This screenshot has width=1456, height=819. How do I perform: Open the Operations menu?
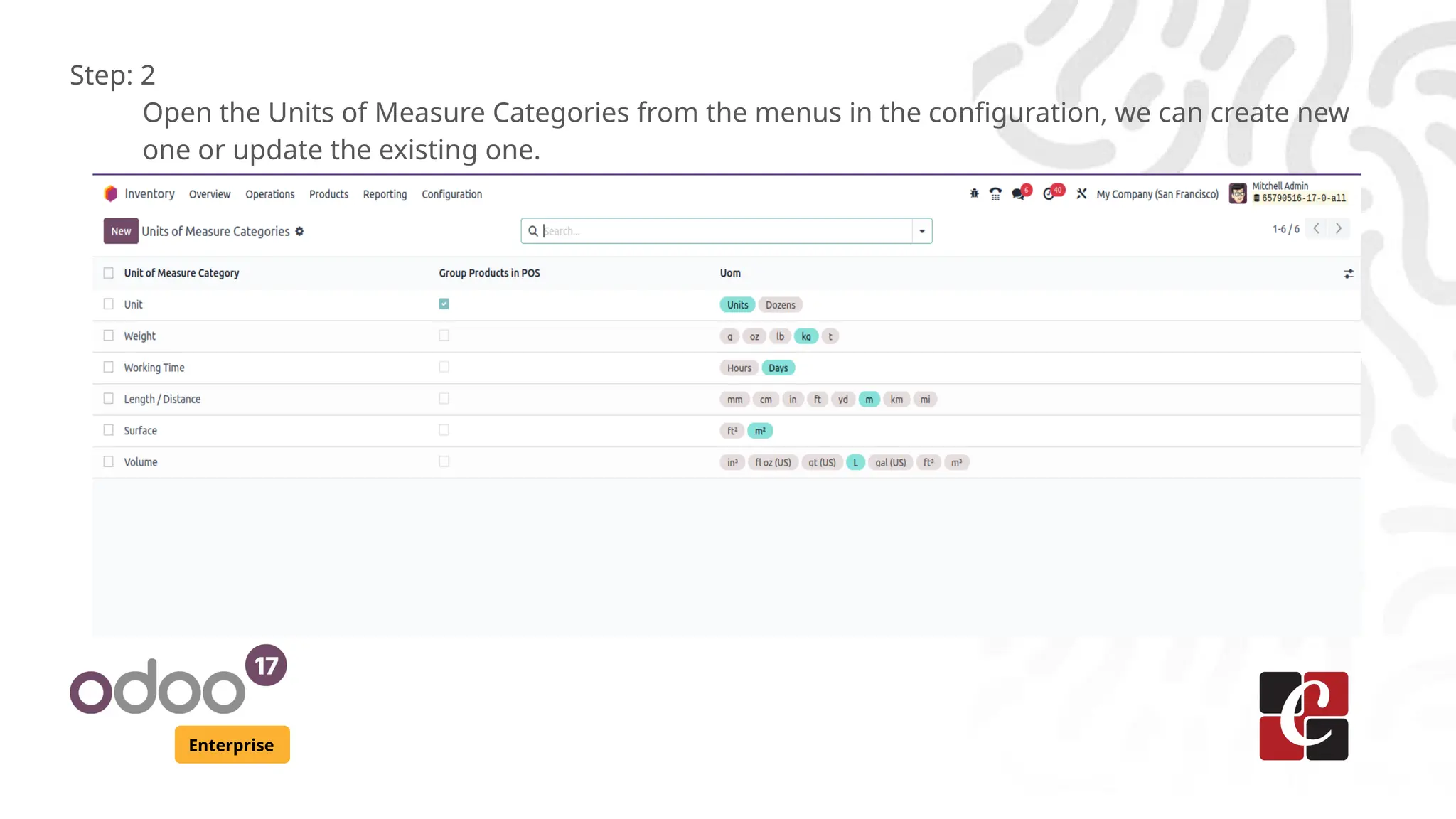(x=269, y=194)
